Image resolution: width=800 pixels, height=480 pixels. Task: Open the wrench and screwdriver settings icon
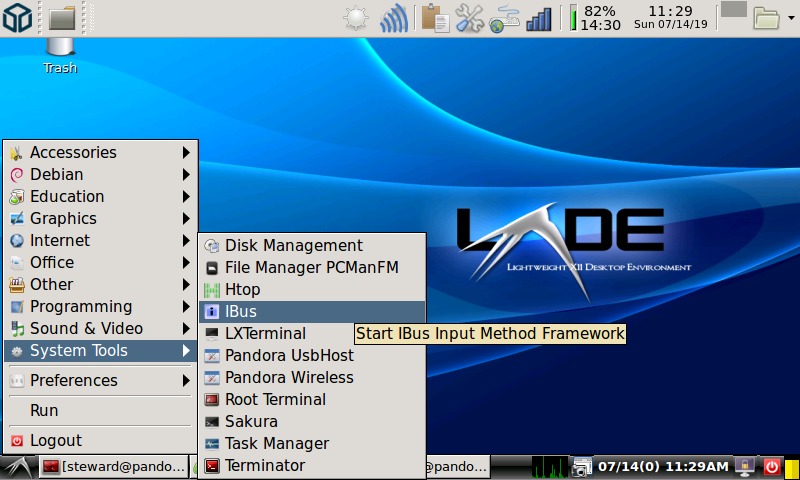469,18
